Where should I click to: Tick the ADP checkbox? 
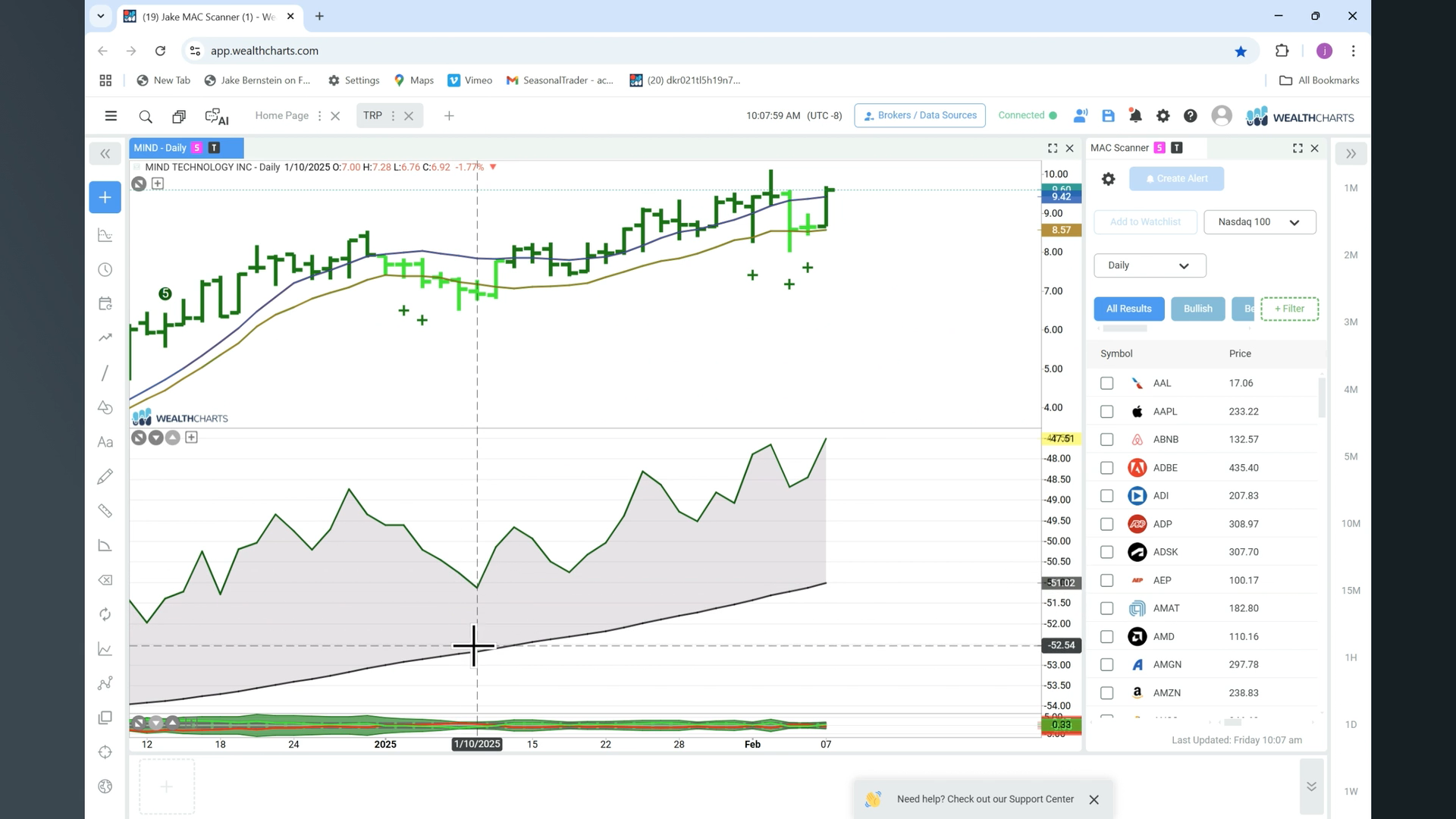[x=1106, y=524]
